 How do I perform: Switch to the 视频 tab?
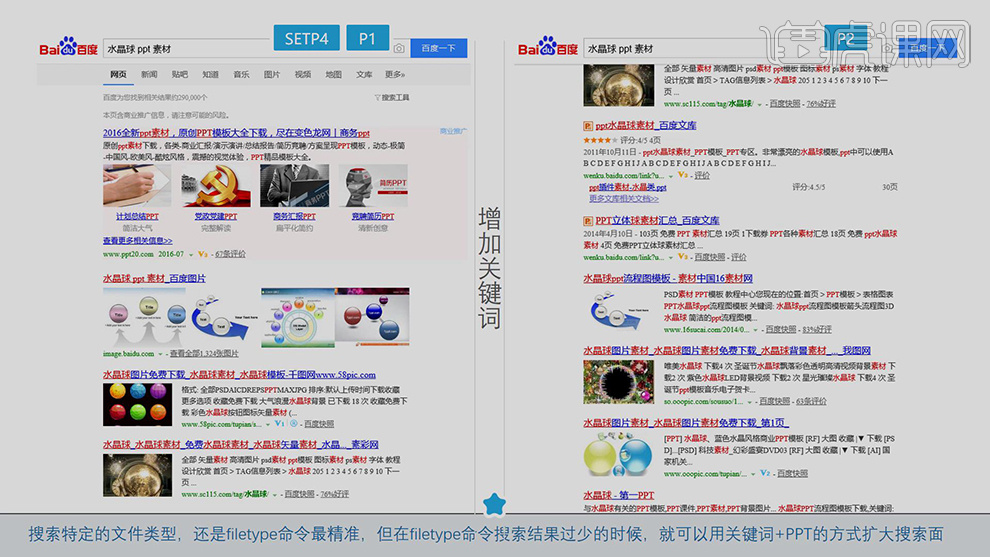[x=303, y=75]
